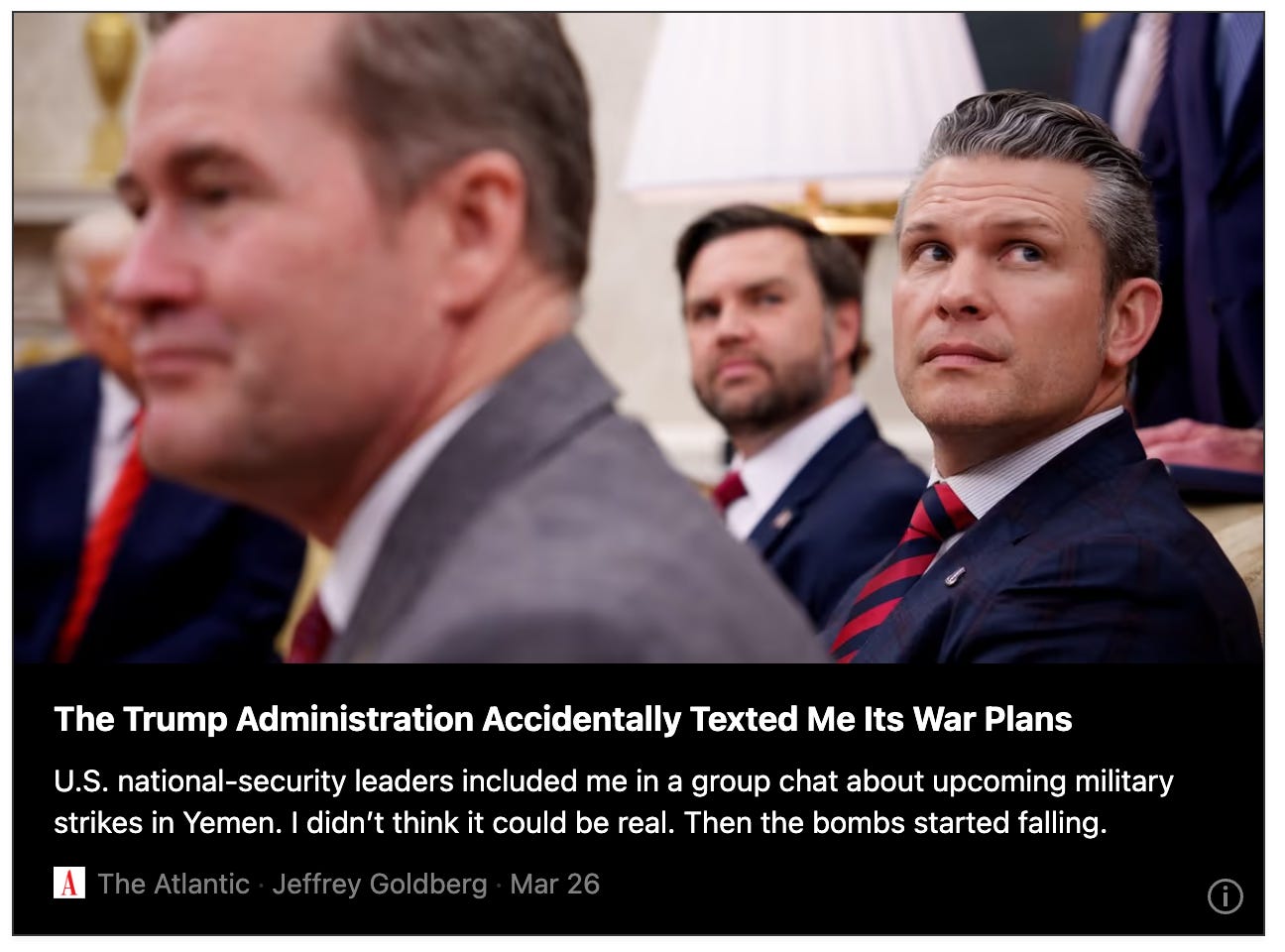Image resolution: width=1285 pixels, height=952 pixels.
Task: Click the Mar 26 publication date
Action: 555,884
